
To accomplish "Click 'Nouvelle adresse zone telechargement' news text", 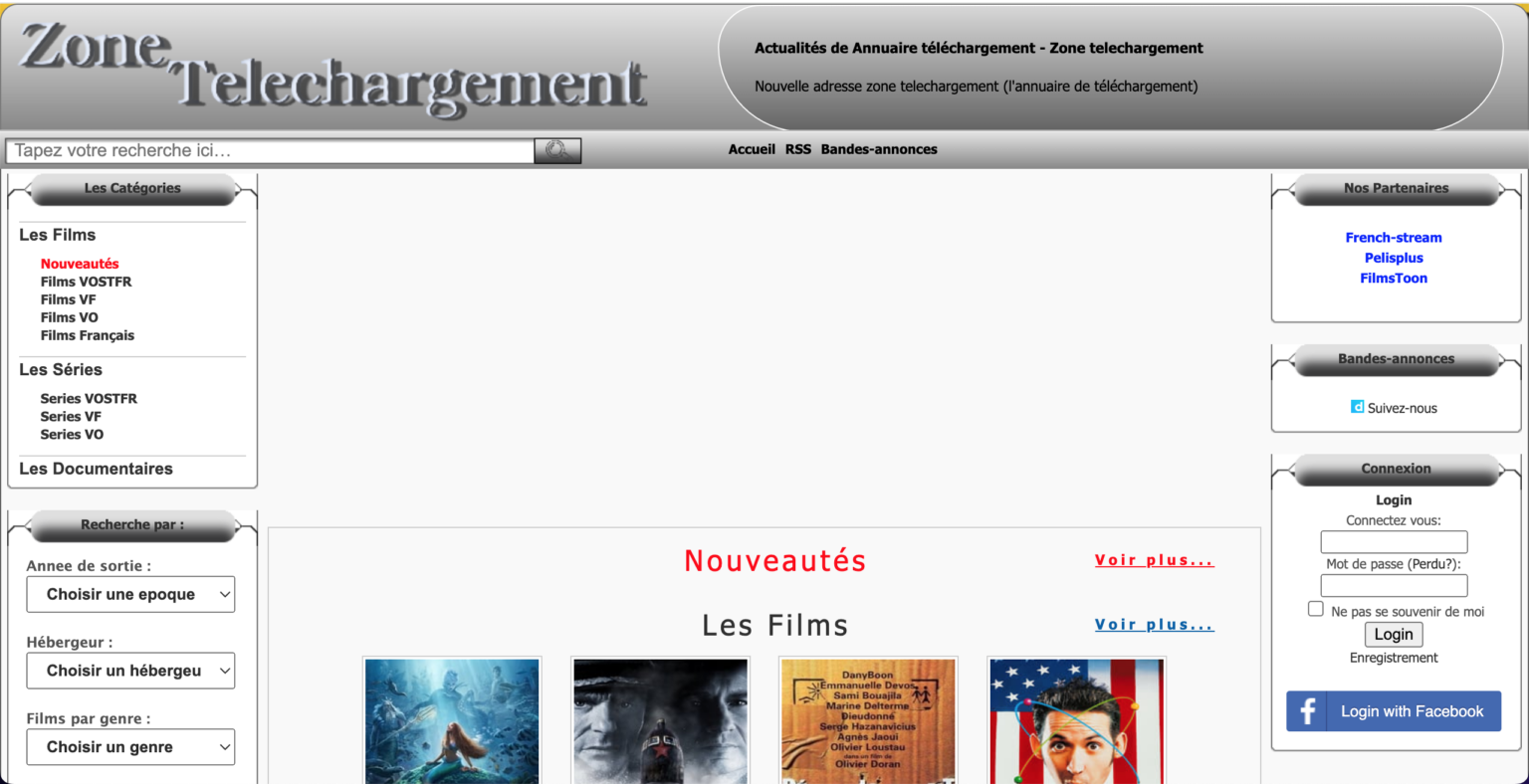I will point(976,87).
